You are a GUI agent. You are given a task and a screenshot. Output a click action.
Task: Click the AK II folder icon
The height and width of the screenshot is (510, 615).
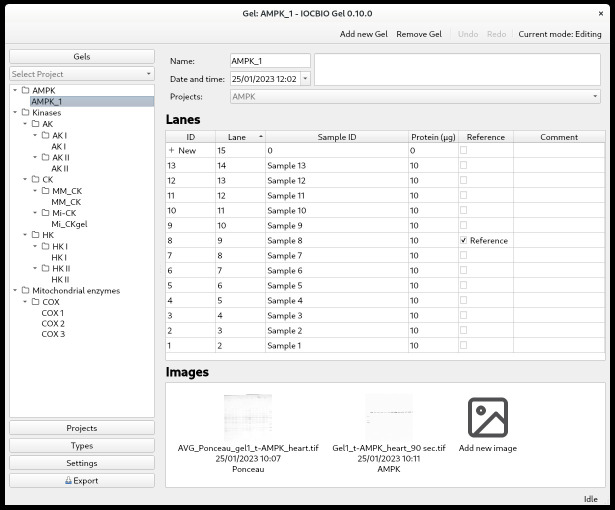(45, 157)
